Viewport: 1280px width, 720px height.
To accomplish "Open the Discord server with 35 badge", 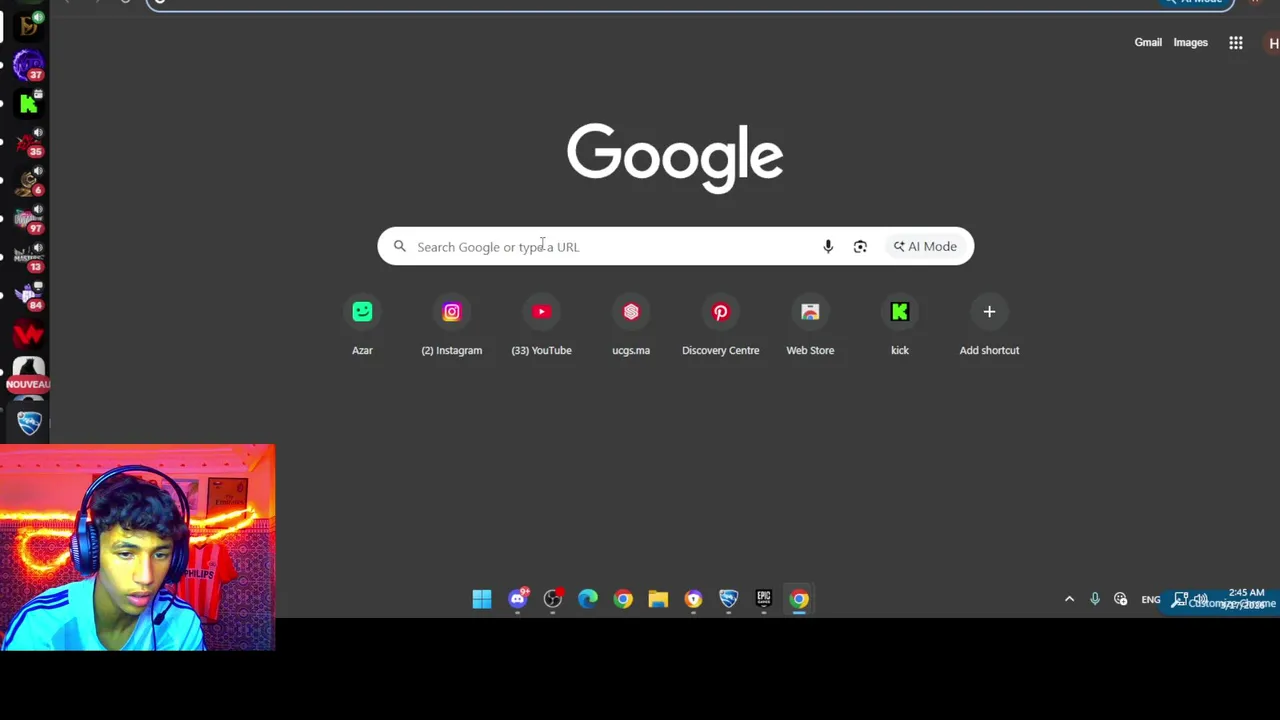I will point(29,142).
